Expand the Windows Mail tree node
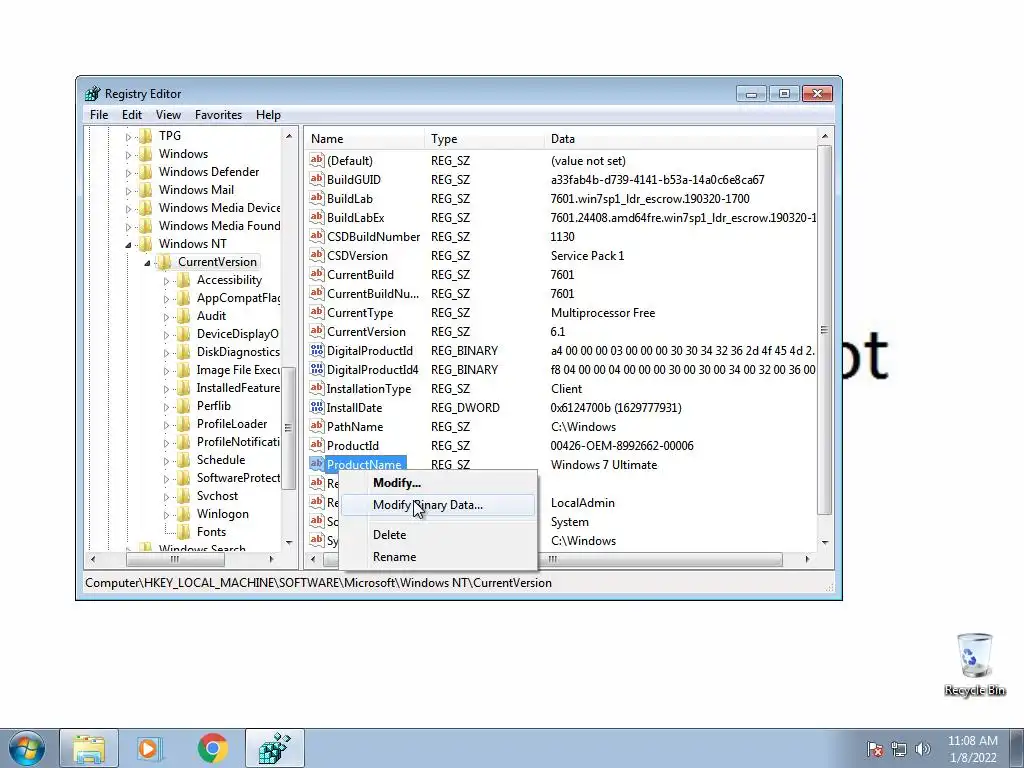 128,191
